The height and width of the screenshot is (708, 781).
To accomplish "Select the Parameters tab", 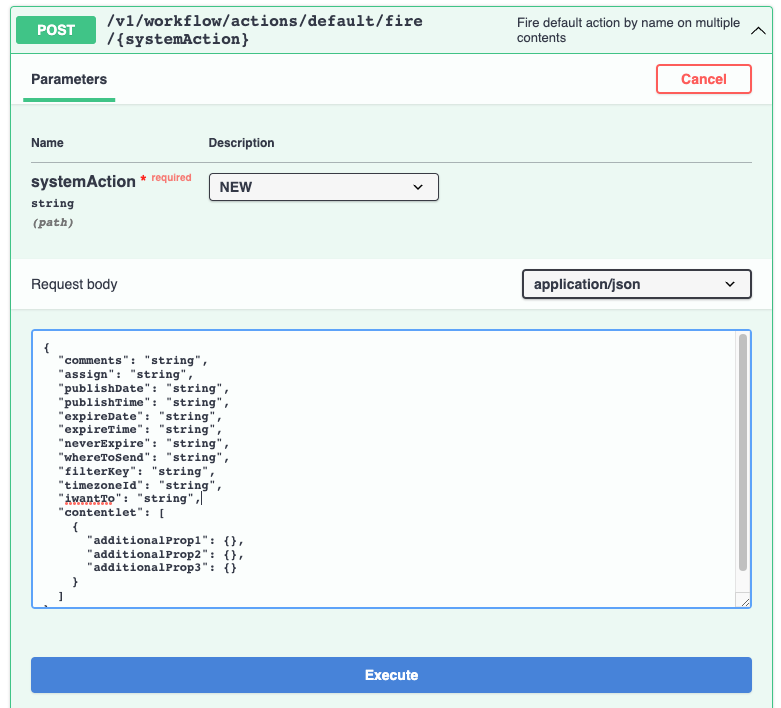I will coord(69,79).
